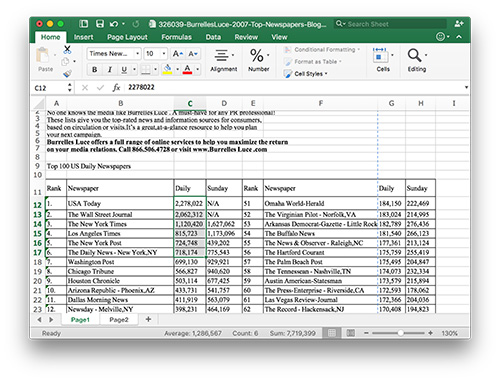Open the fill color dropdown arrow

pos(177,69)
